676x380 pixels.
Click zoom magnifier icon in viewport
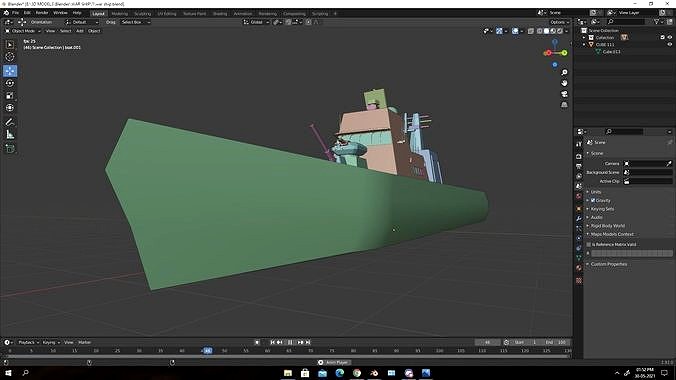[x=564, y=72]
